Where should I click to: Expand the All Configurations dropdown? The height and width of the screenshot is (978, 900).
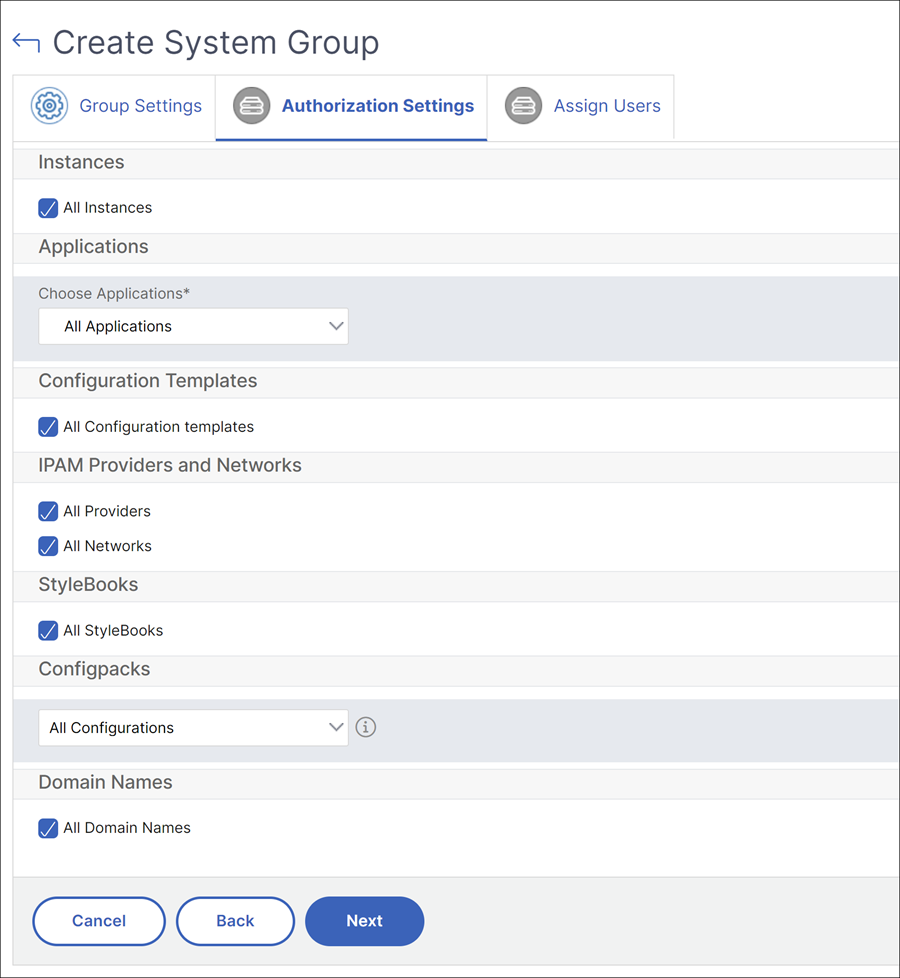click(193, 727)
